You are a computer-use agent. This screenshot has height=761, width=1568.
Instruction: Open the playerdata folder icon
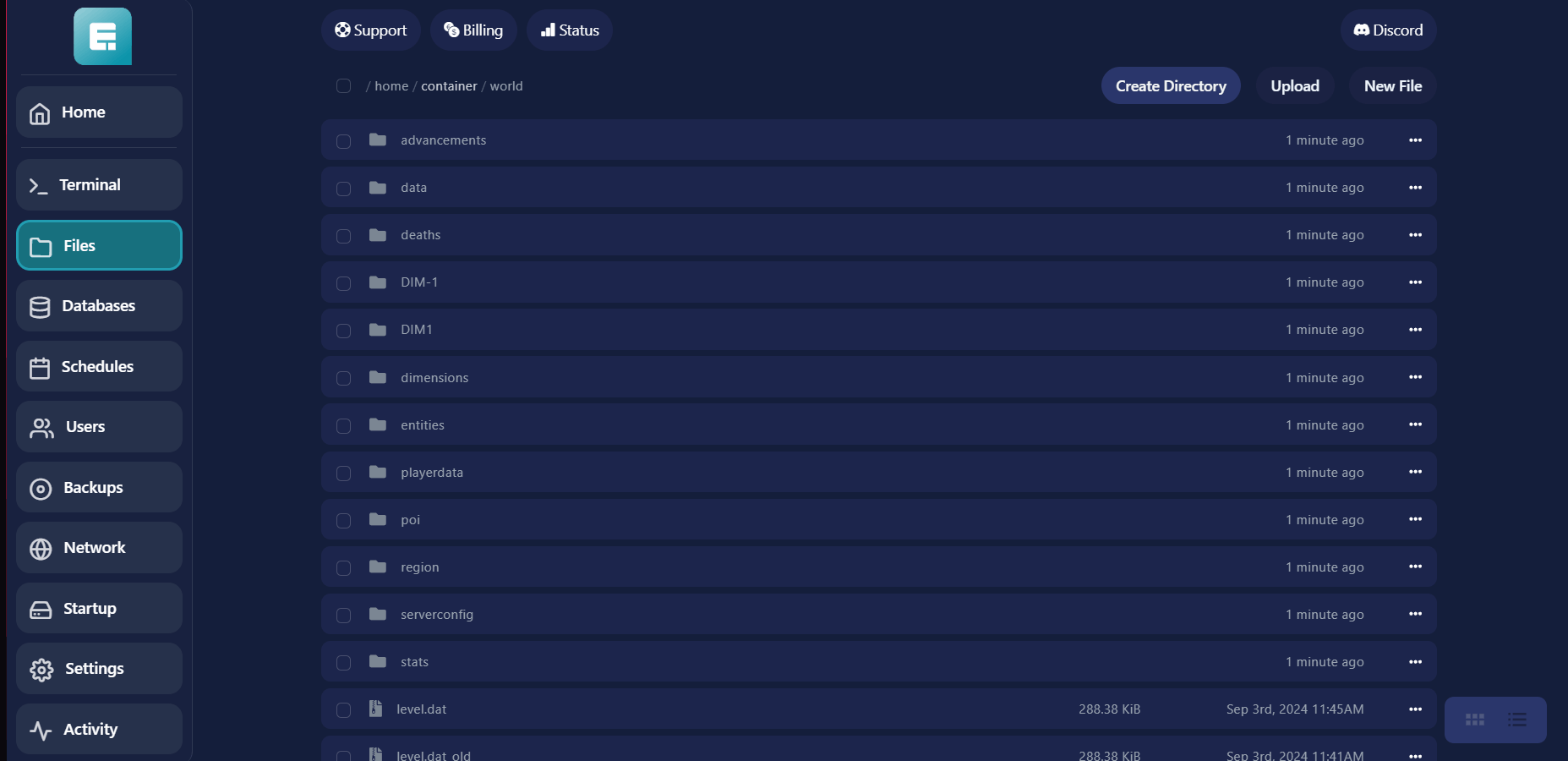coord(378,472)
